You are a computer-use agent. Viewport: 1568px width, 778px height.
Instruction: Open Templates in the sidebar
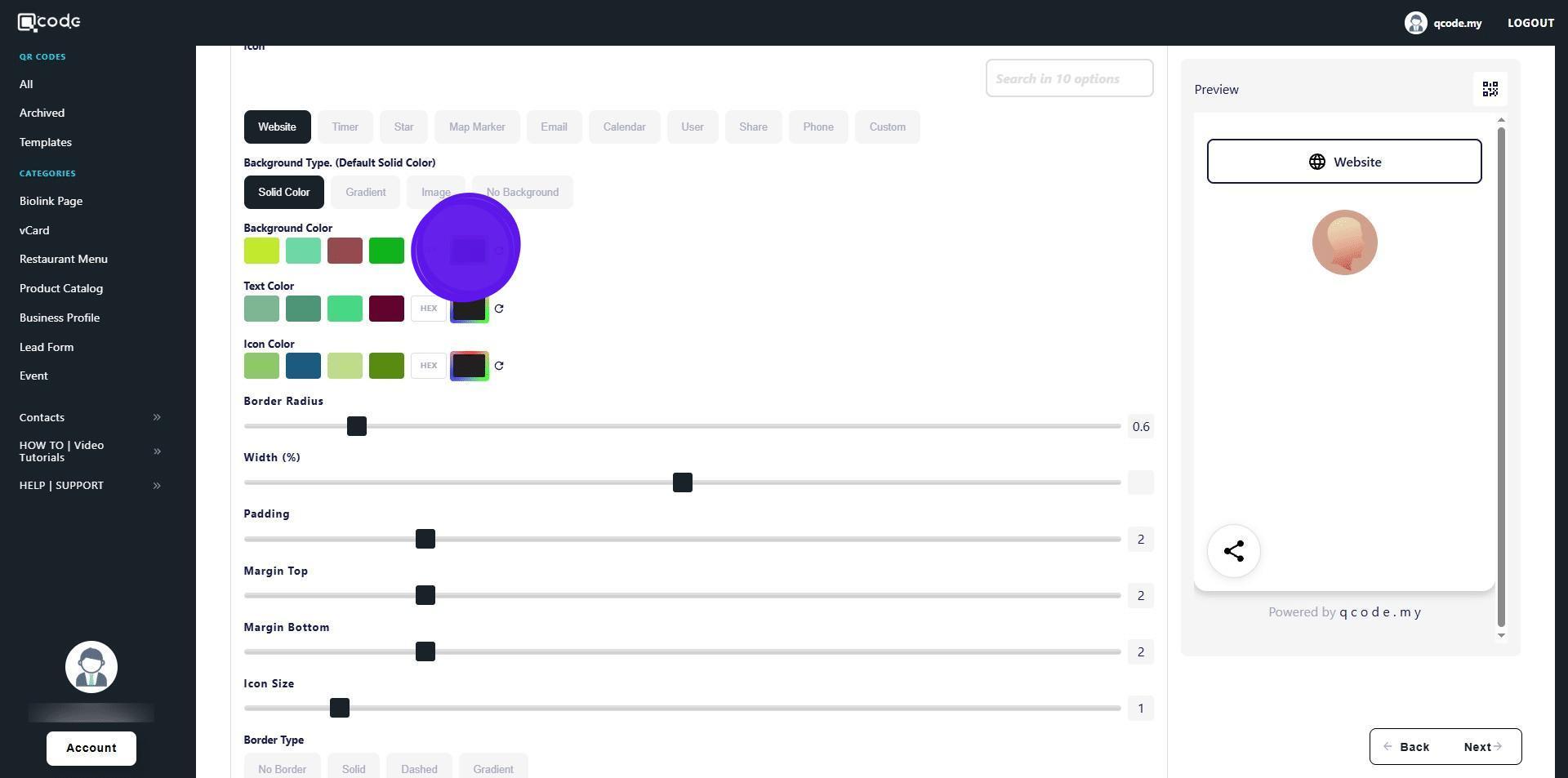click(x=46, y=142)
